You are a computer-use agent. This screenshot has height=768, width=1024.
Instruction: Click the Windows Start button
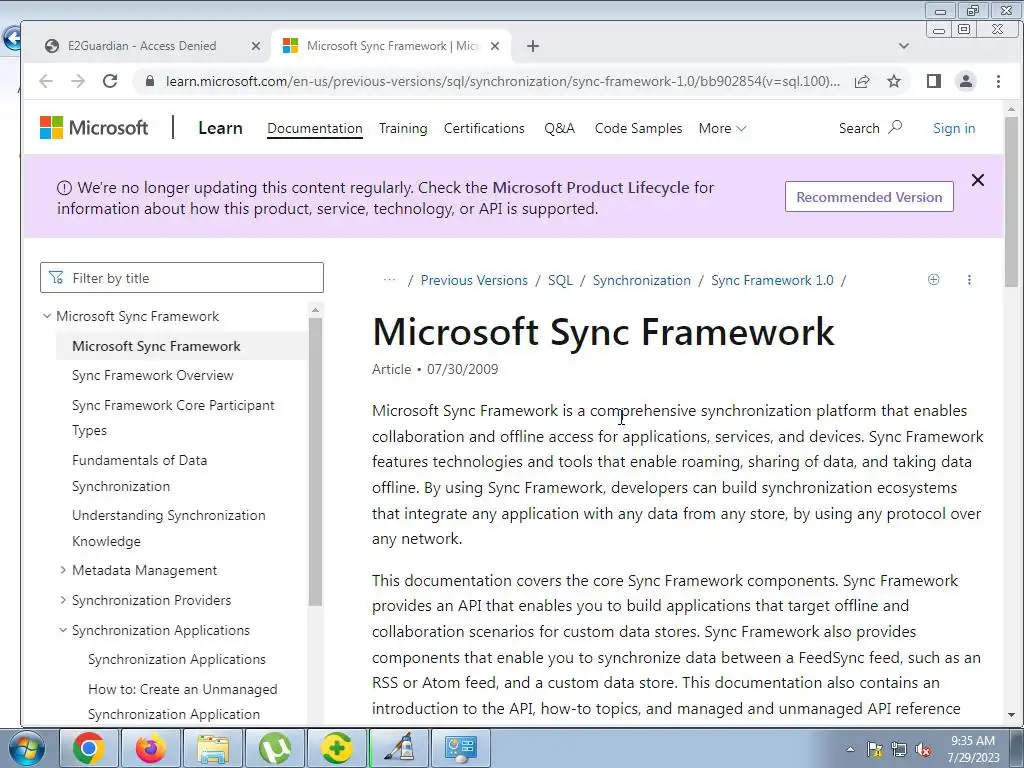point(25,748)
